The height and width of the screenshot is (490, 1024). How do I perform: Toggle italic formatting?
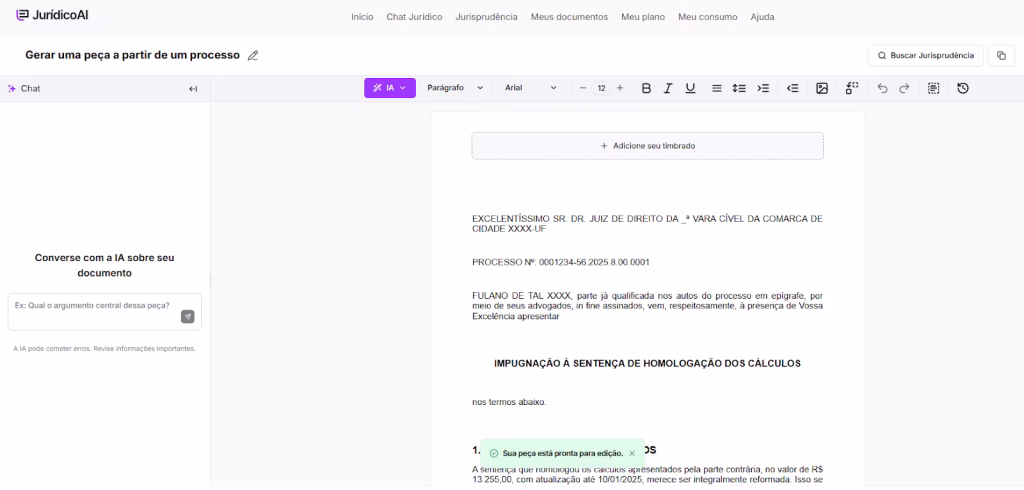[668, 88]
